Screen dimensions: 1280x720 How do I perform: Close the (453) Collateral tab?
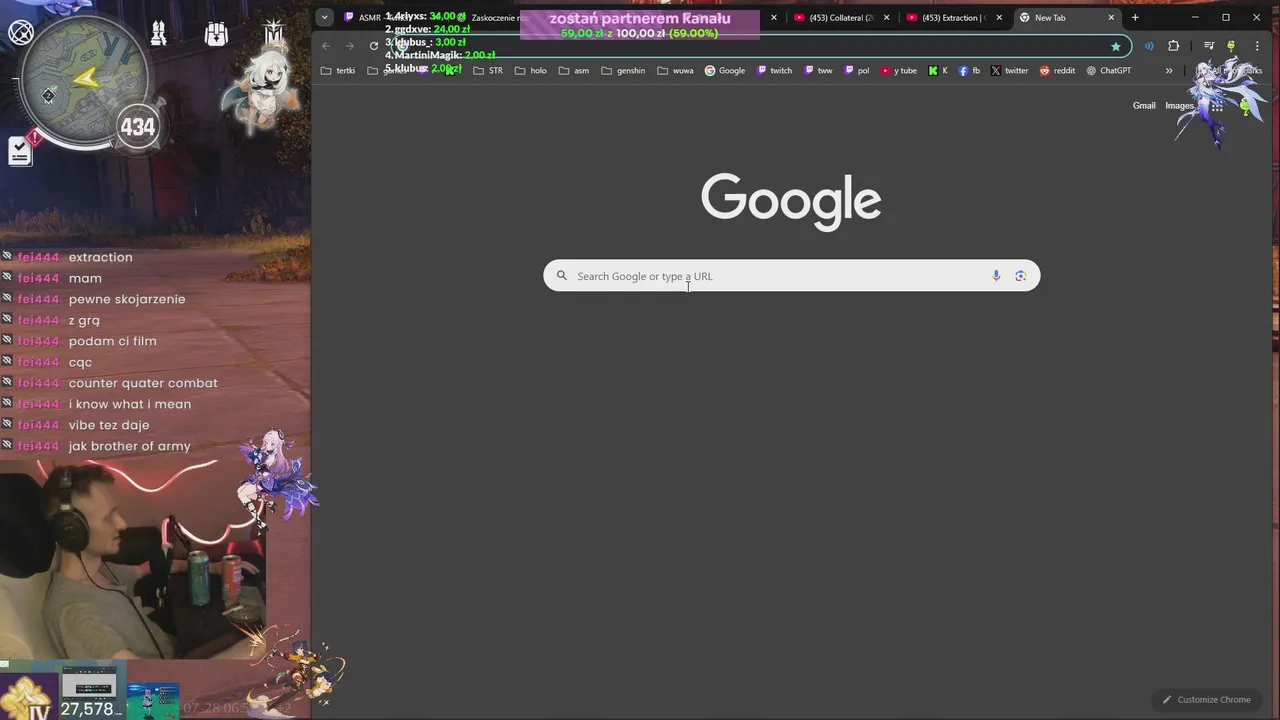tap(886, 17)
